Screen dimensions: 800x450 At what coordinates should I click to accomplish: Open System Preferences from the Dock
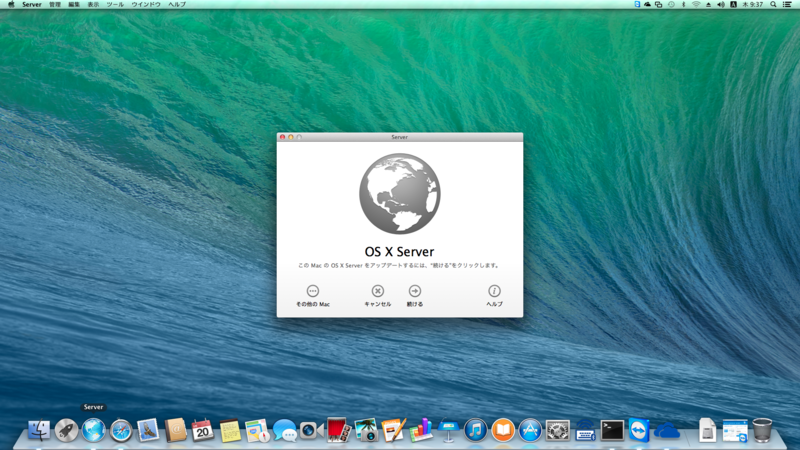click(557, 430)
